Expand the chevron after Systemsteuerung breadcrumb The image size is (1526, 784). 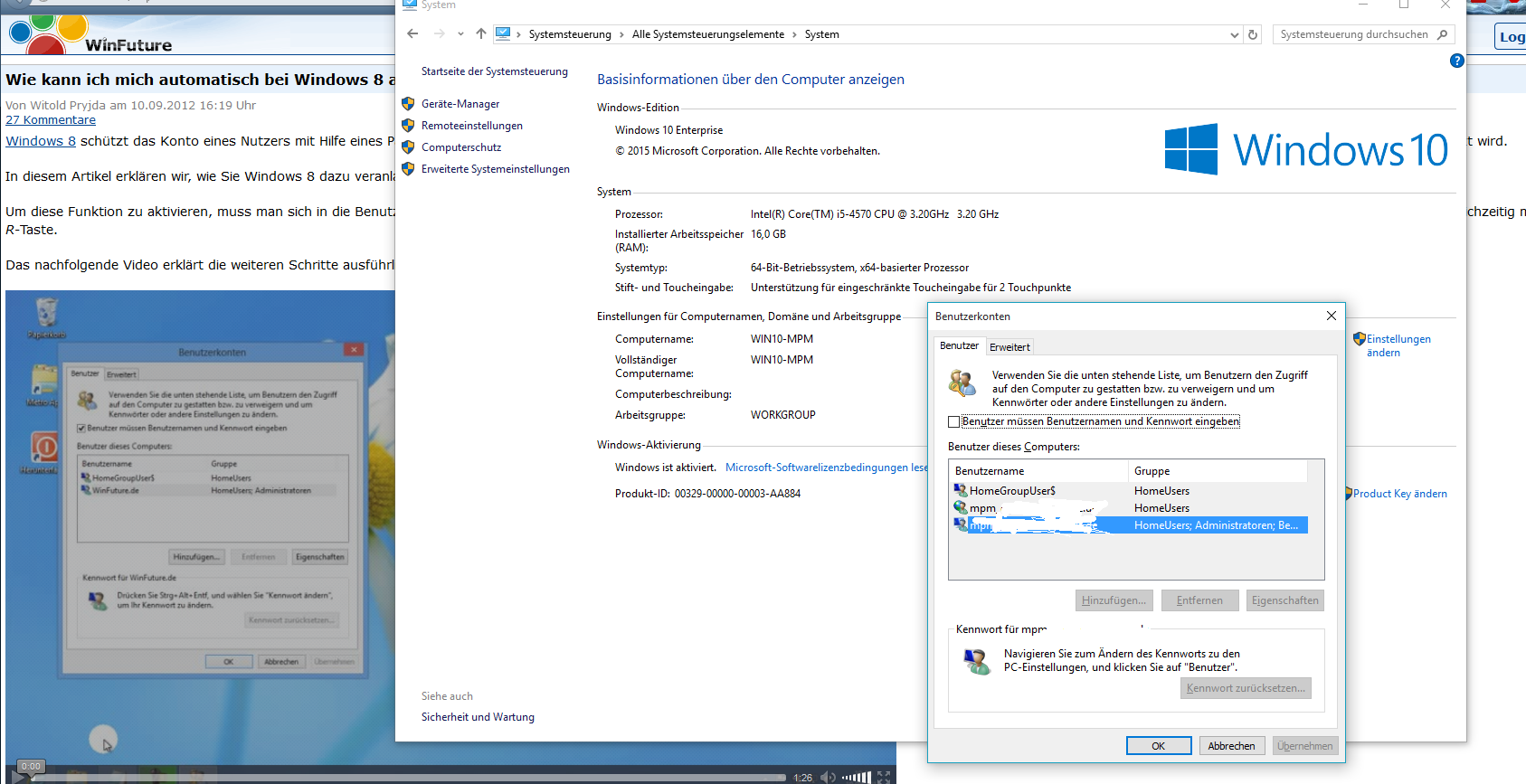point(621,34)
